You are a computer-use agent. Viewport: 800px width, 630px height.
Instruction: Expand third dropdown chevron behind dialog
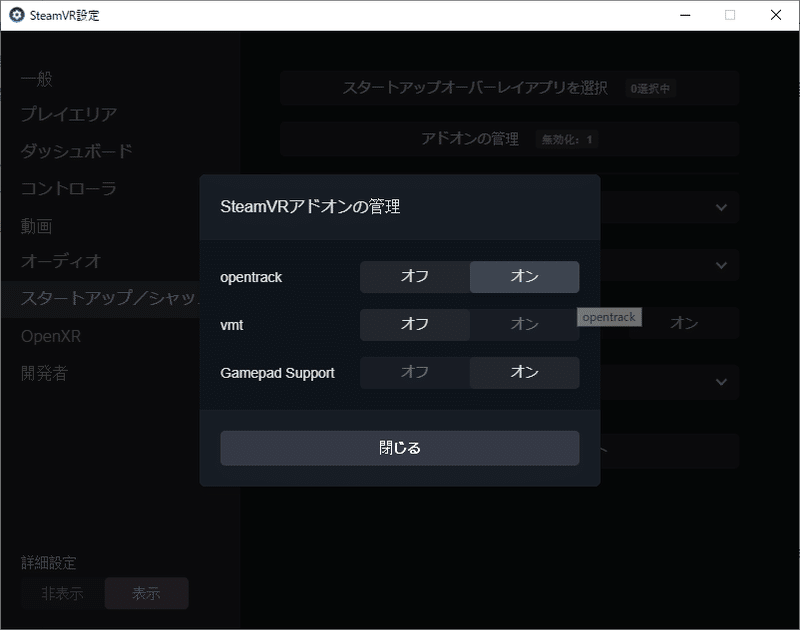coord(721,382)
